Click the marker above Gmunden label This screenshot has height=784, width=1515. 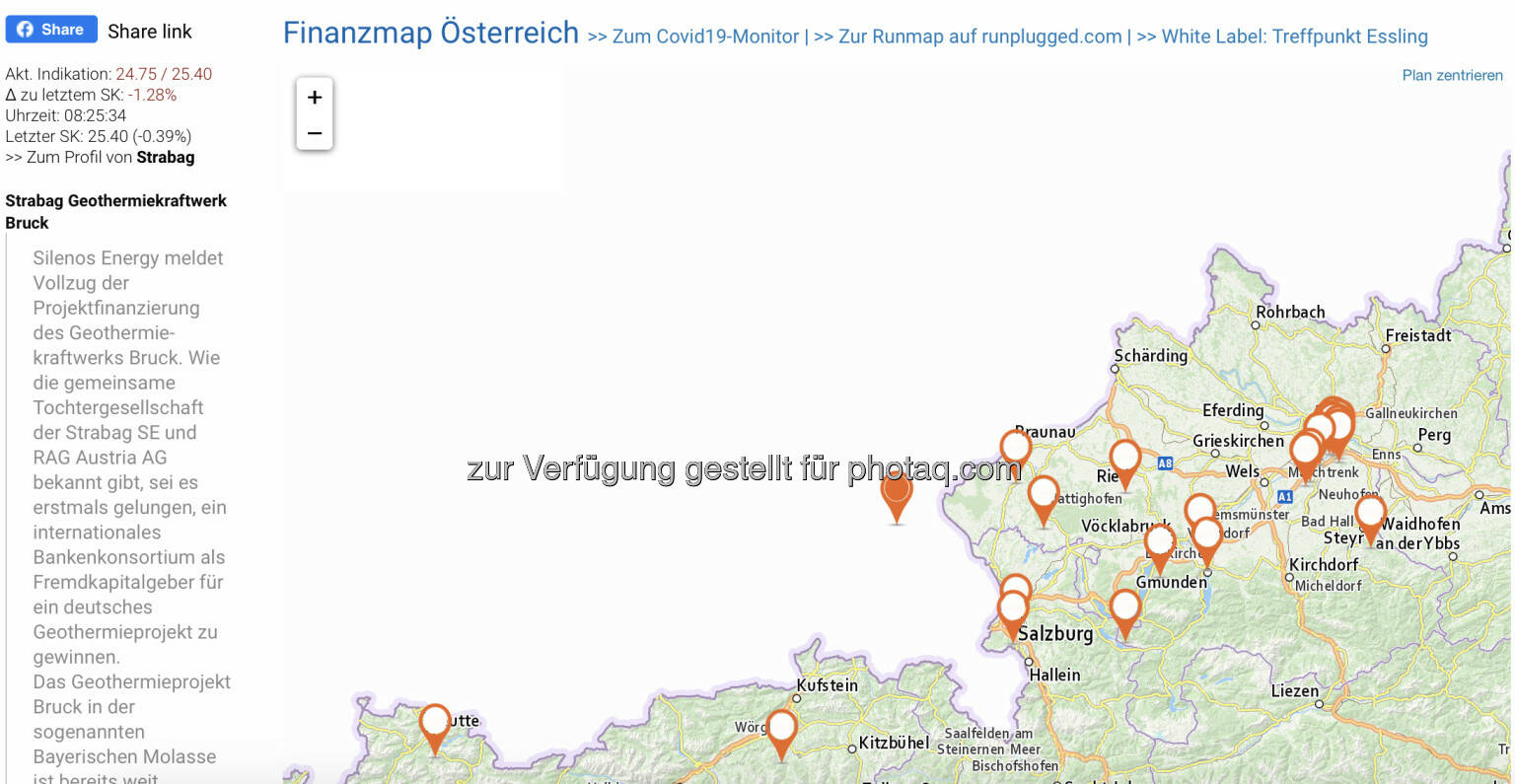pos(1160,544)
